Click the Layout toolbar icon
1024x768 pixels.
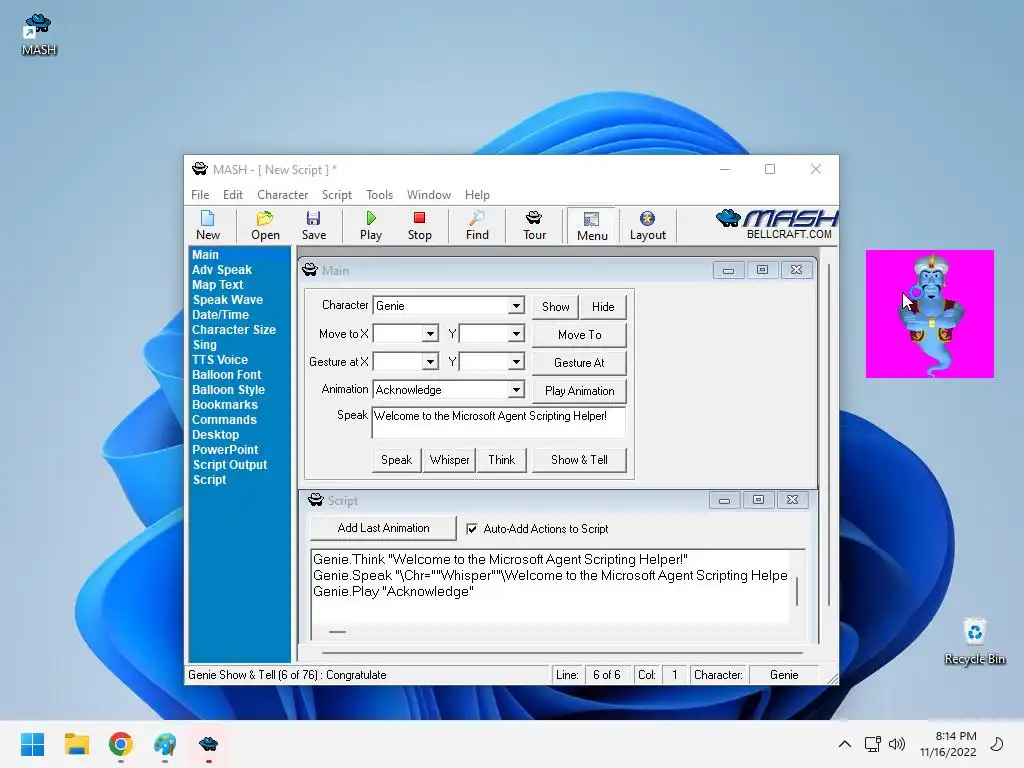647,225
